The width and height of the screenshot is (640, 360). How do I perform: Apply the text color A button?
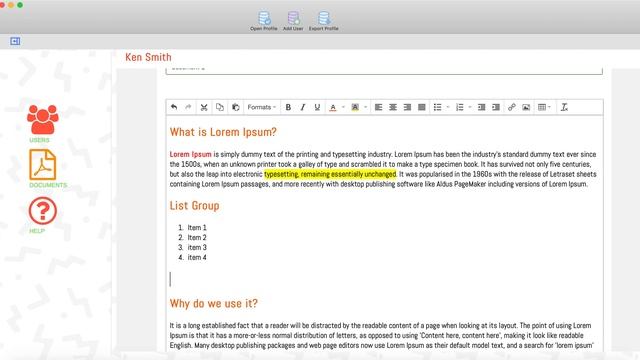click(x=333, y=107)
